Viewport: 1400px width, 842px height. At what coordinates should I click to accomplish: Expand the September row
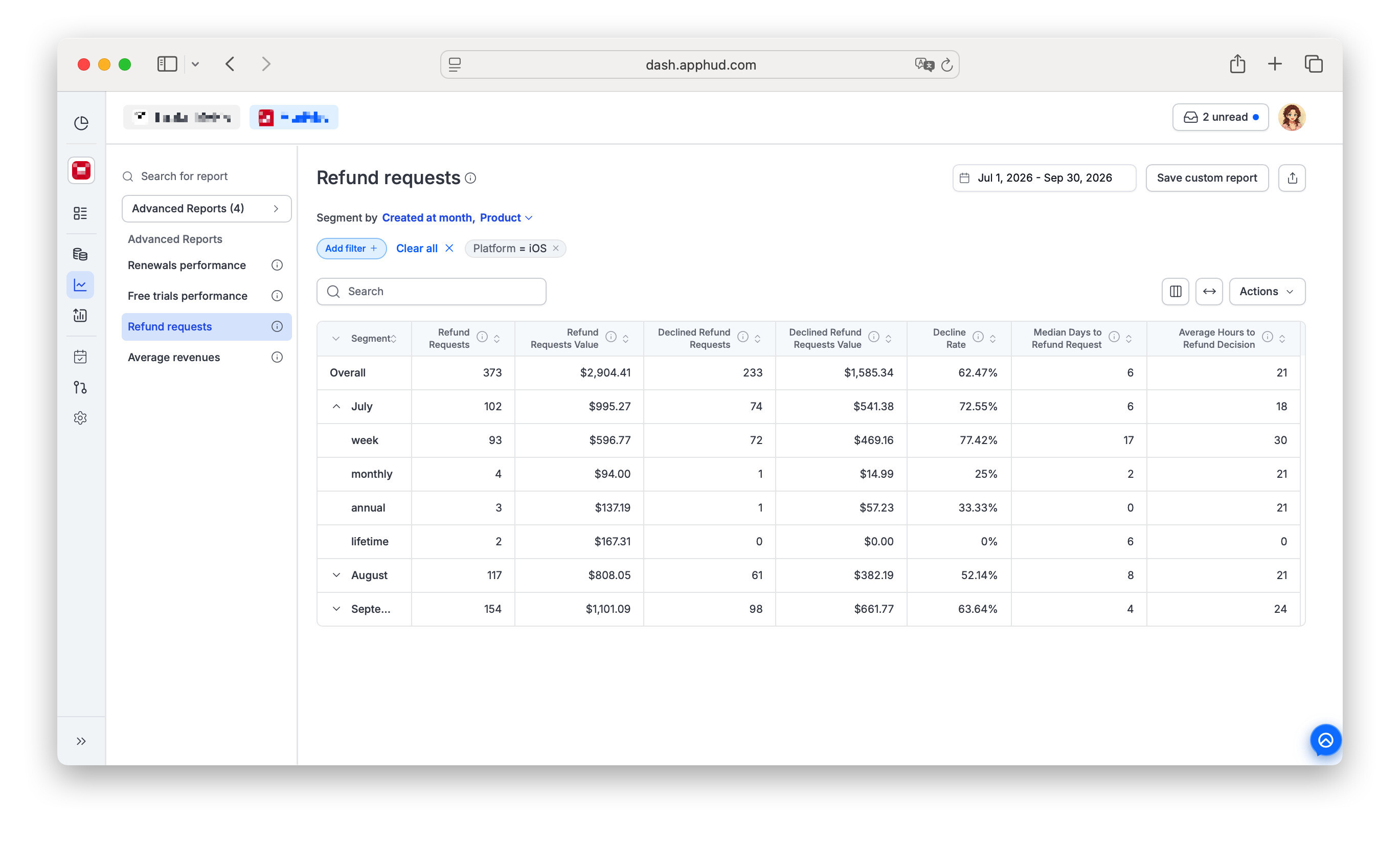pyautogui.click(x=336, y=609)
